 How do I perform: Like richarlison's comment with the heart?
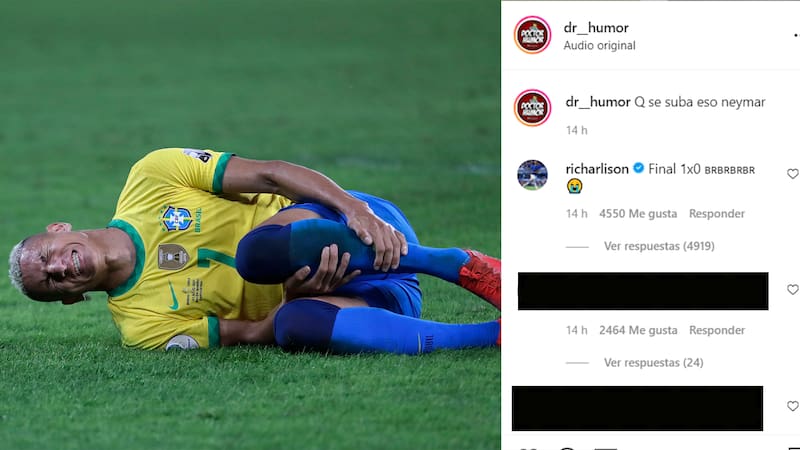click(x=792, y=174)
